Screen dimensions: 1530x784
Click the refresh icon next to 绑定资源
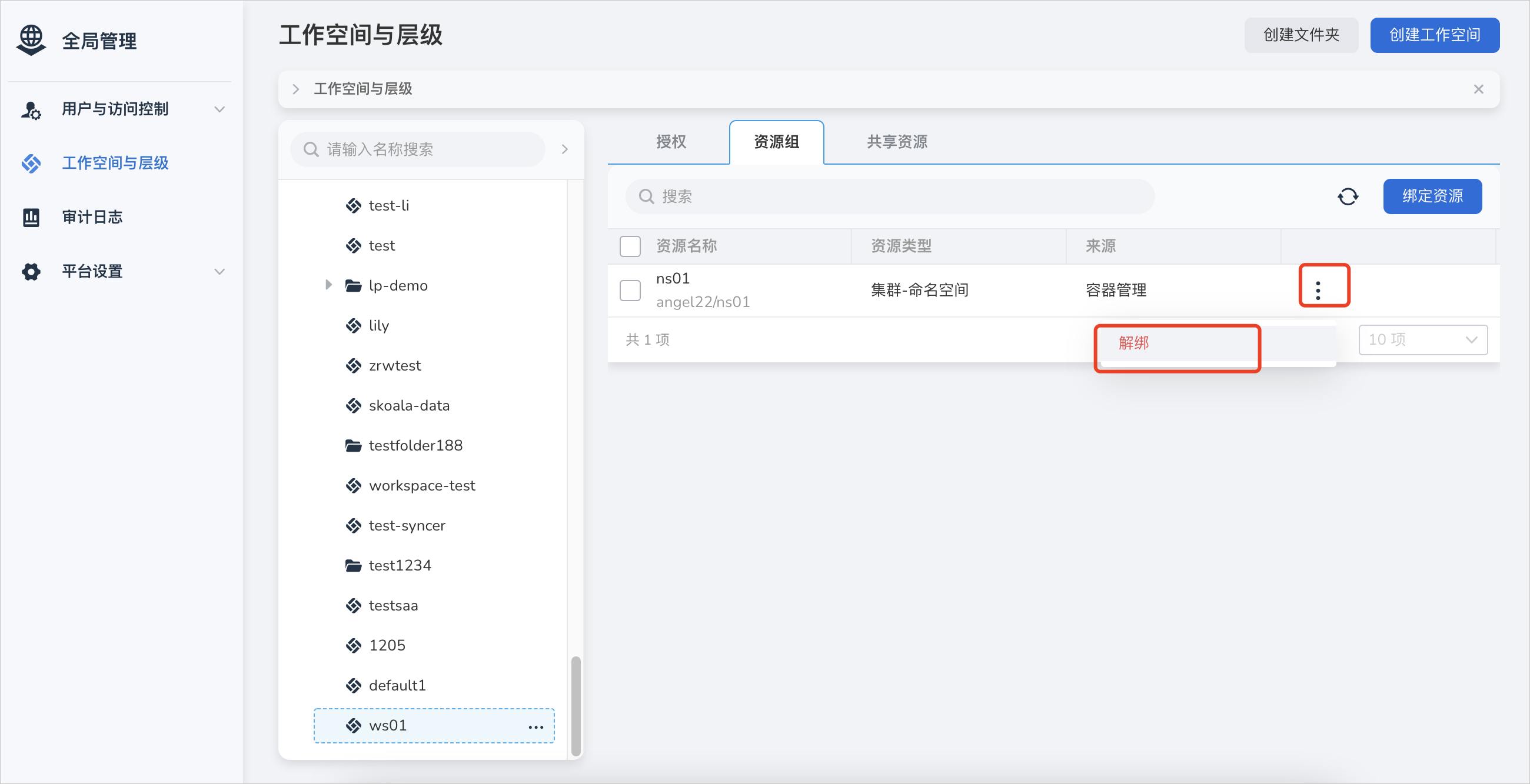click(1348, 196)
